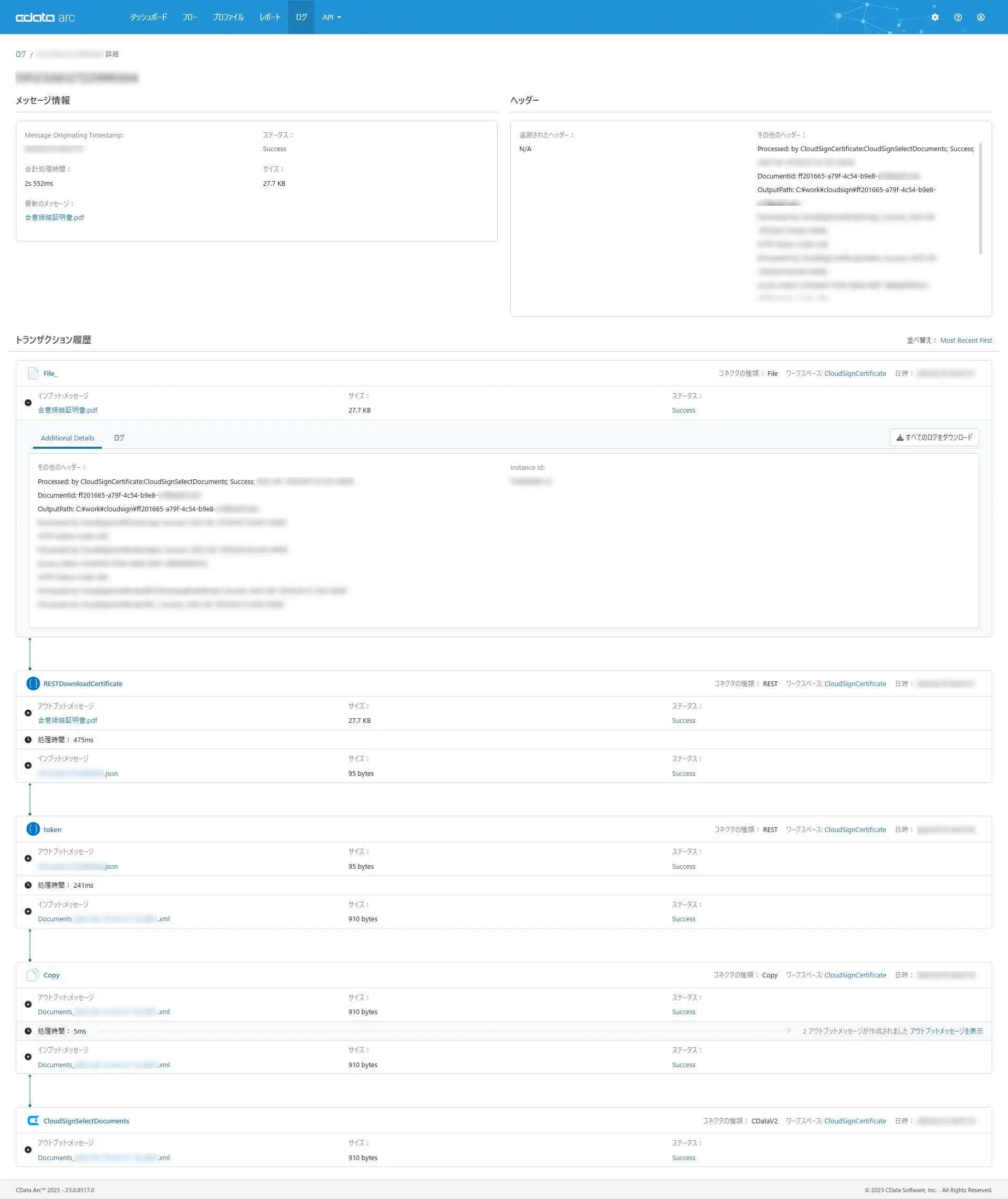
Task: Click the CloudSignSelectDocuments connector icon
Action: tap(33, 1120)
